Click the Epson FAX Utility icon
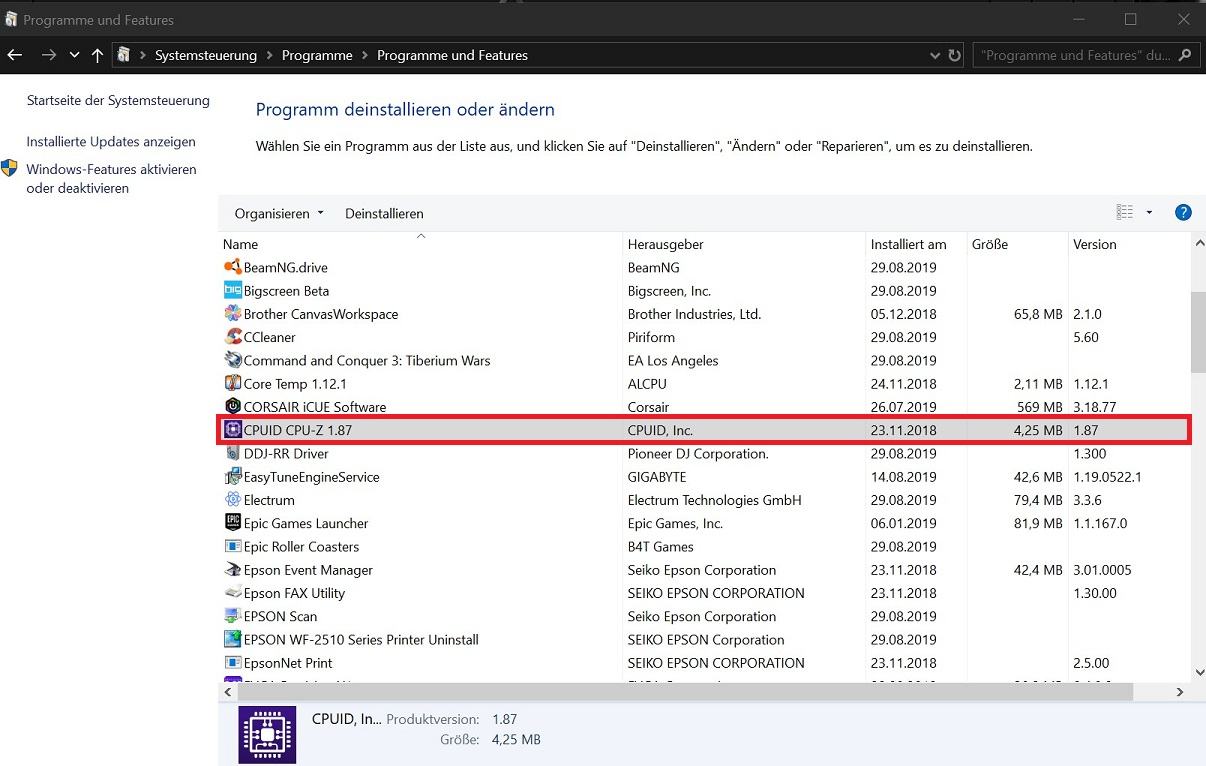 pyautogui.click(x=232, y=593)
